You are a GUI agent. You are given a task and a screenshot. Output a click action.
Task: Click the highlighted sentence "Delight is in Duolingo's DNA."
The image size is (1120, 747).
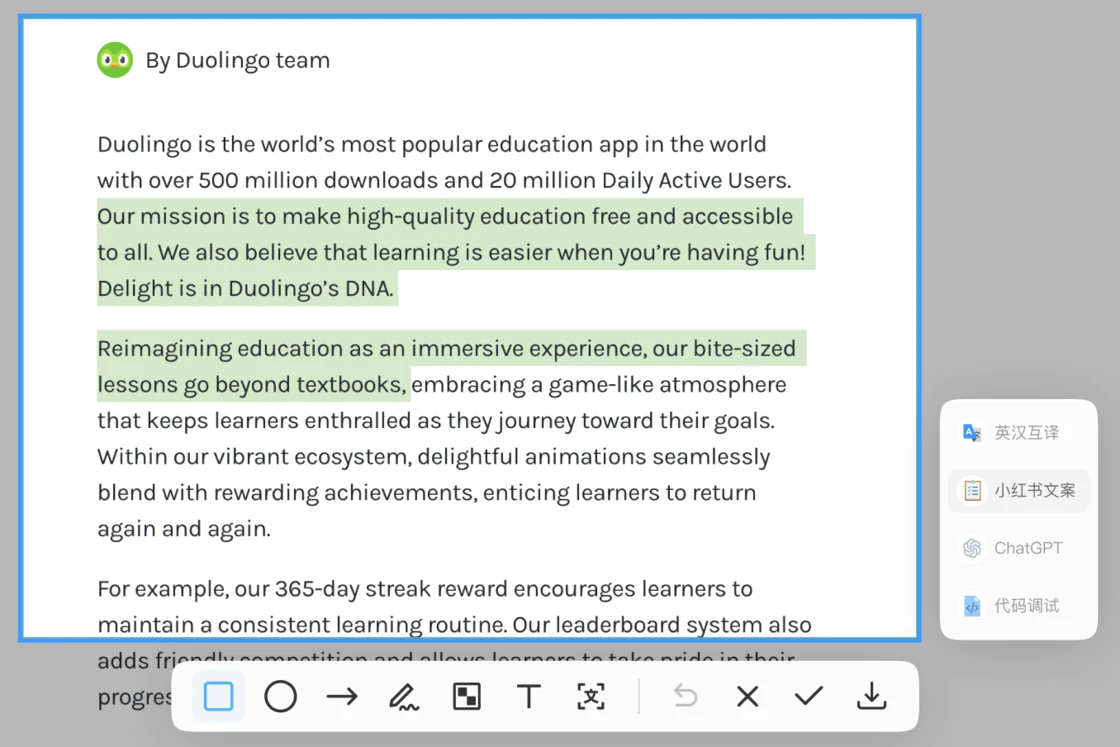coord(246,289)
